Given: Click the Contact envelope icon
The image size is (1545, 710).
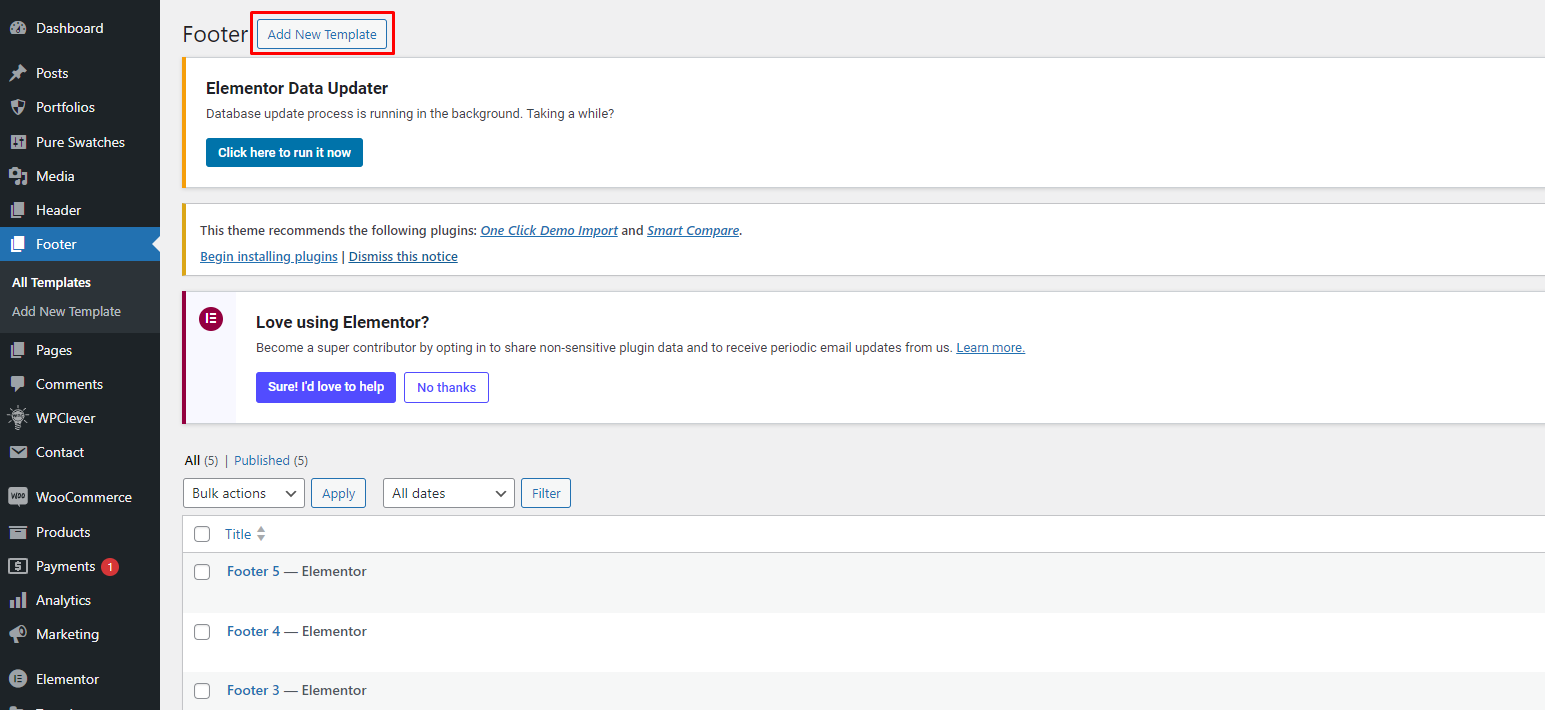Looking at the screenshot, I should pos(18,452).
